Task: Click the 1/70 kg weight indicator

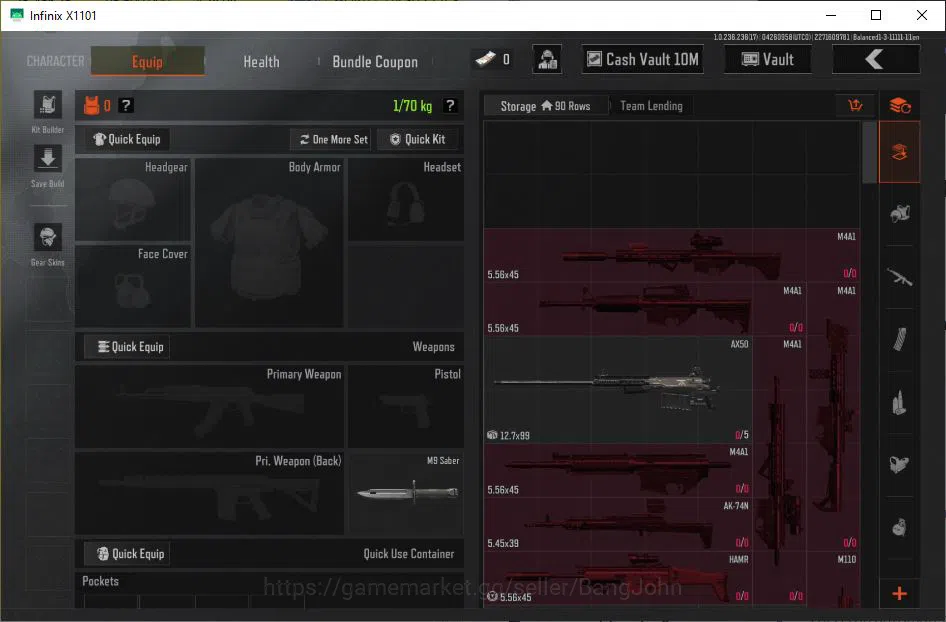Action: (x=412, y=106)
